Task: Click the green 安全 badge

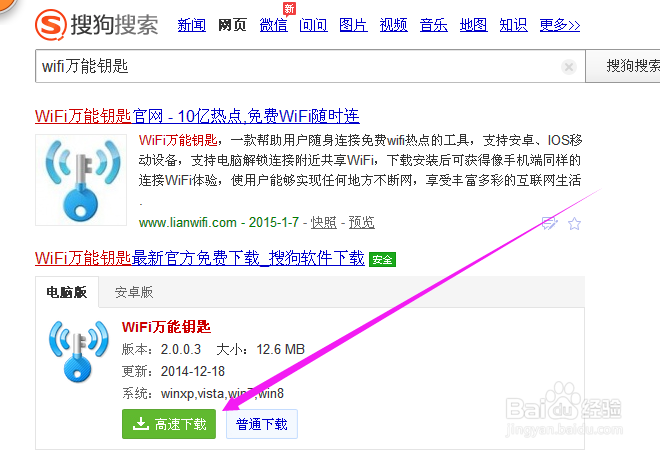Action: coord(382,259)
